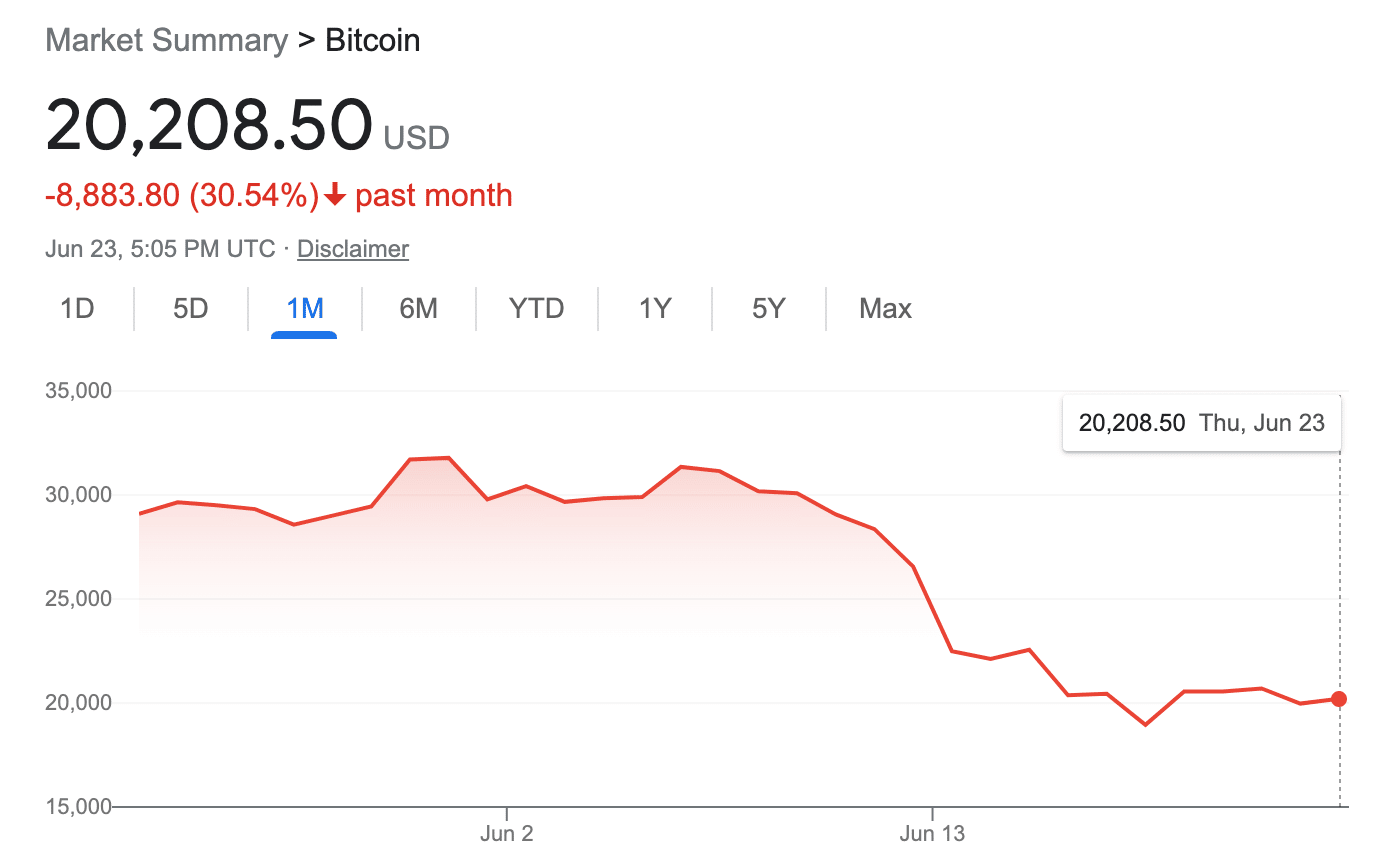The image size is (1390, 868).
Task: Click the Bitcoin title text
Action: click(373, 41)
